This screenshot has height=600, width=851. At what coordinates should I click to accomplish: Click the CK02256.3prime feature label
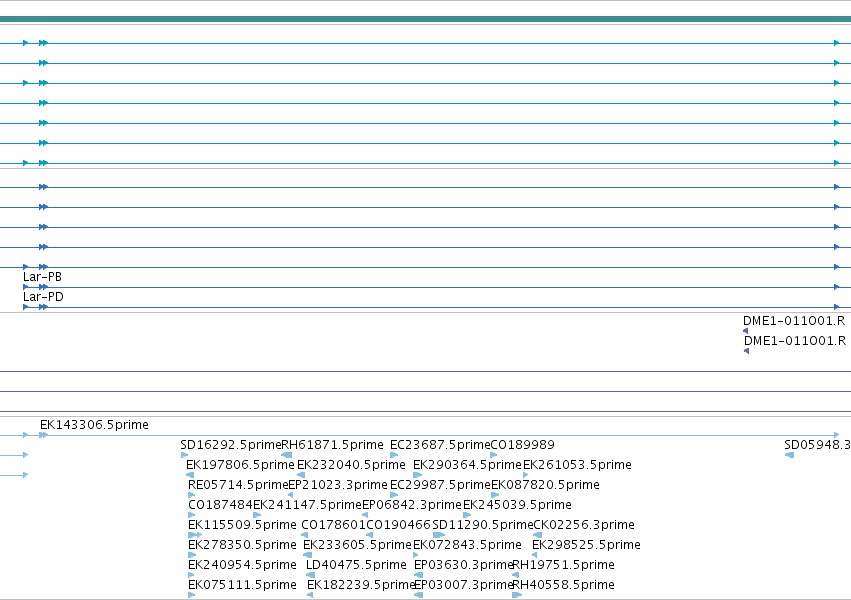584,525
